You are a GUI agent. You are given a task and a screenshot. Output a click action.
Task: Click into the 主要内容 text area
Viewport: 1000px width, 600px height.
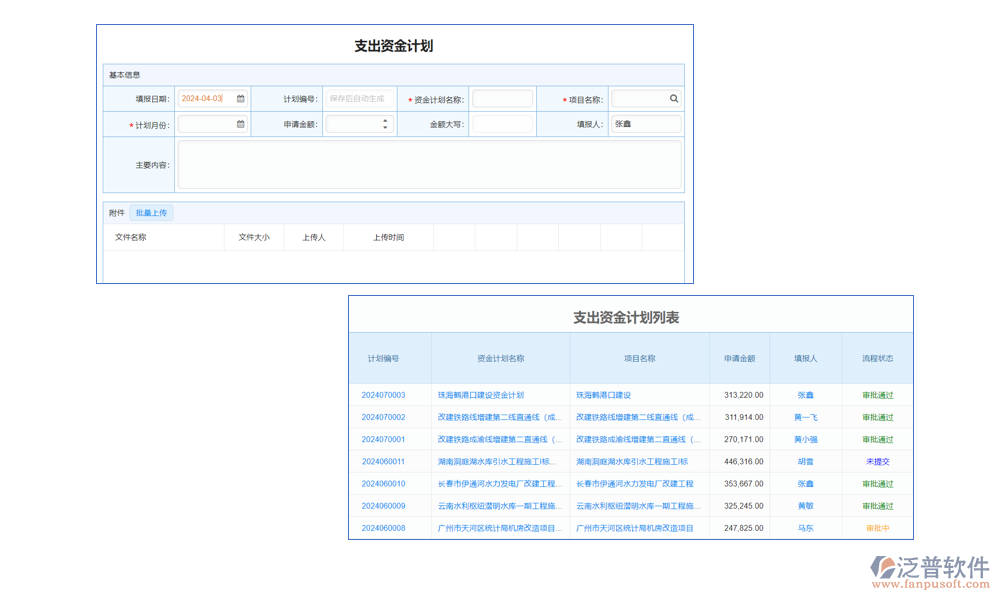tap(429, 165)
